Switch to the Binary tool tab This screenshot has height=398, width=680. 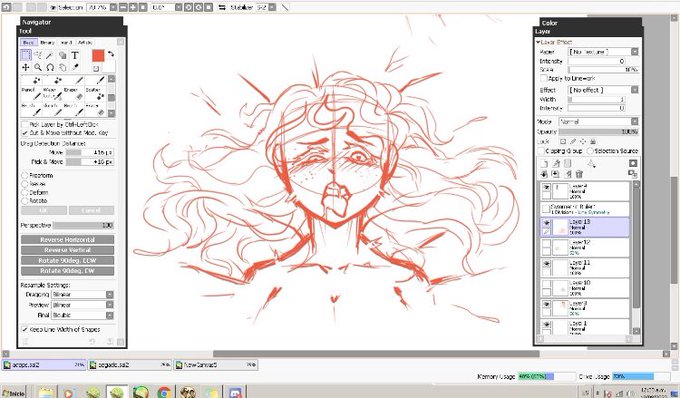(47, 42)
